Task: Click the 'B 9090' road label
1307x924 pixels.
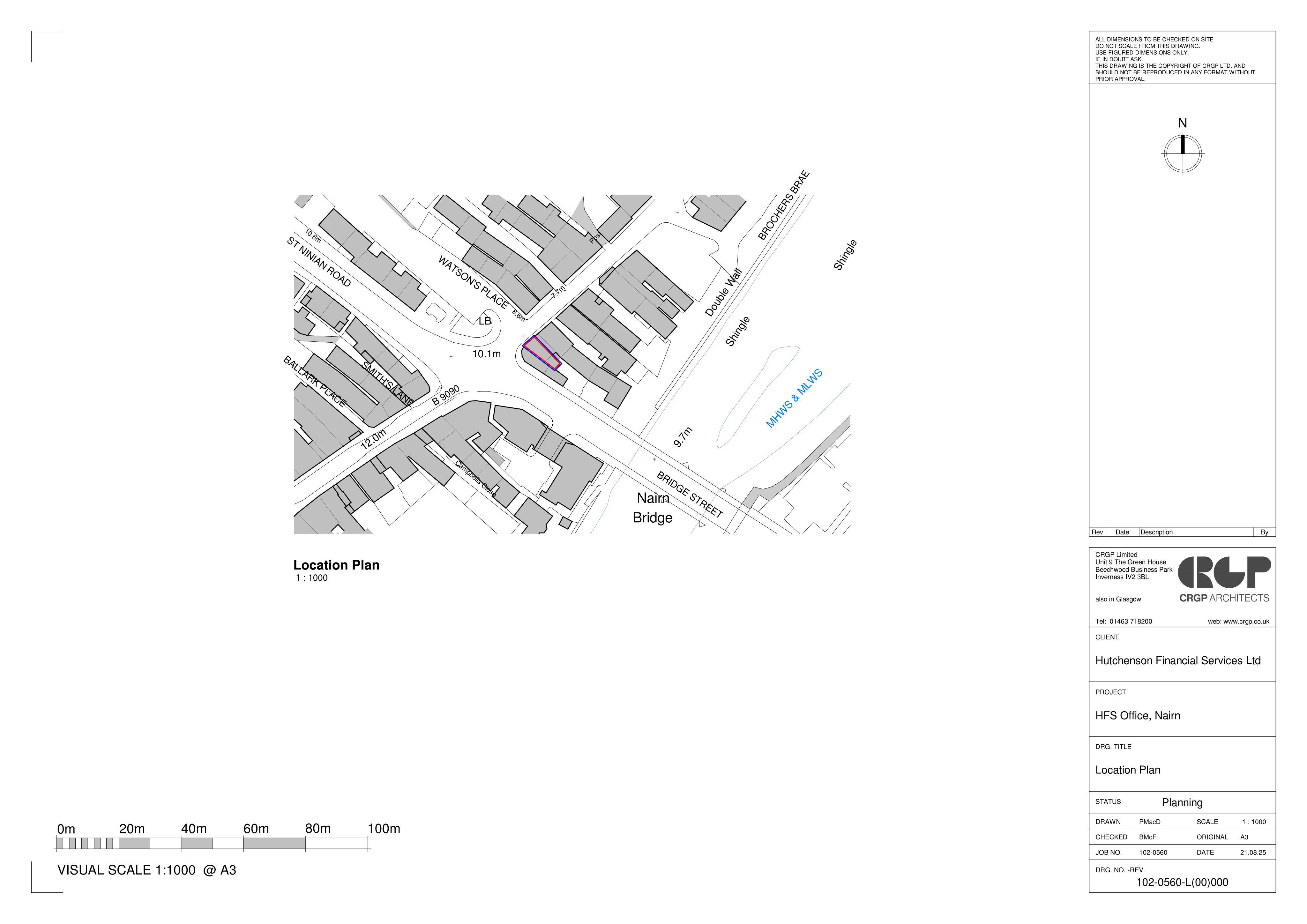Action: pos(446,396)
